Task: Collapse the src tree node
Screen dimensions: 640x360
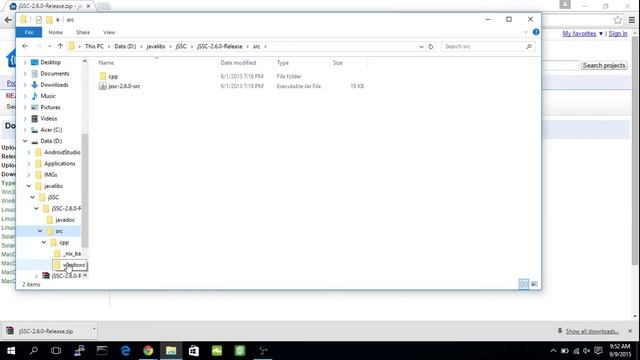Action: (x=40, y=231)
